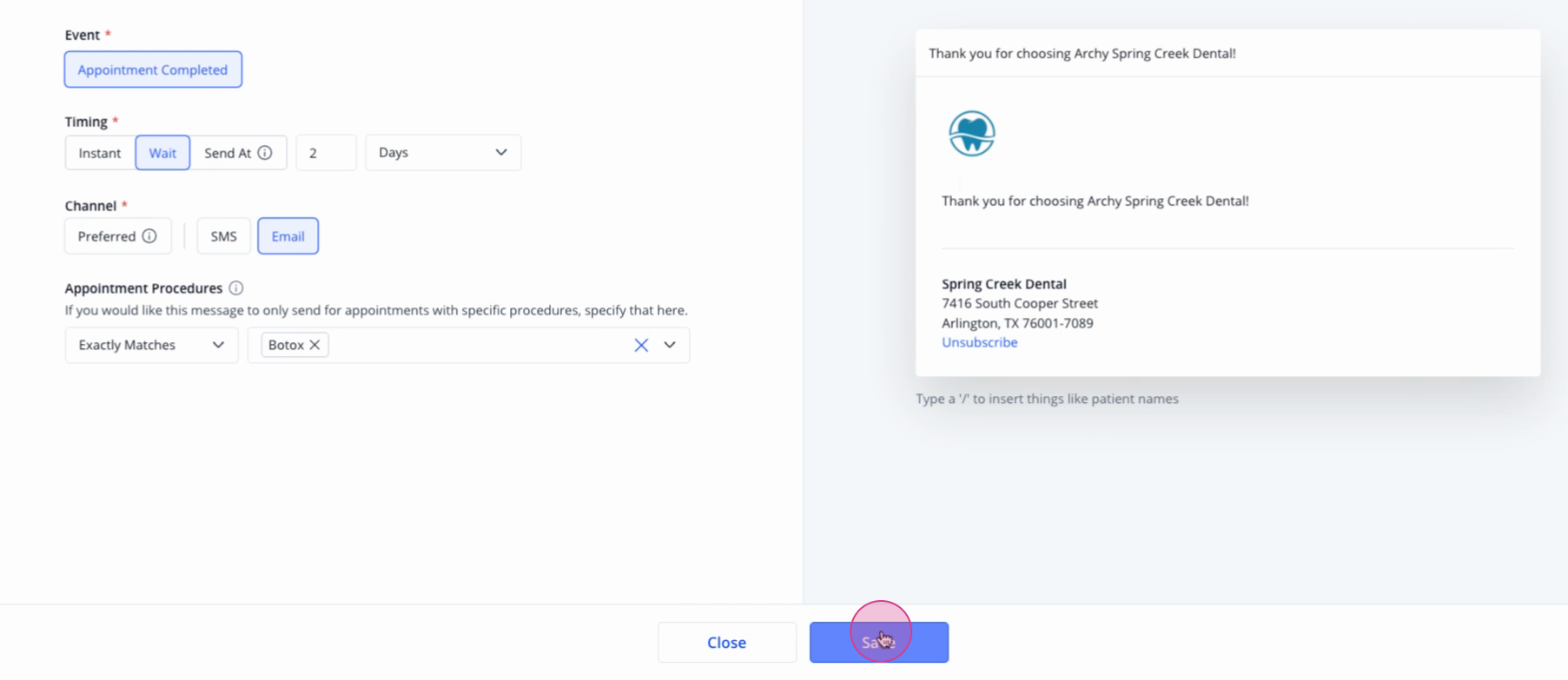Click the email body thank-you text

1095,201
